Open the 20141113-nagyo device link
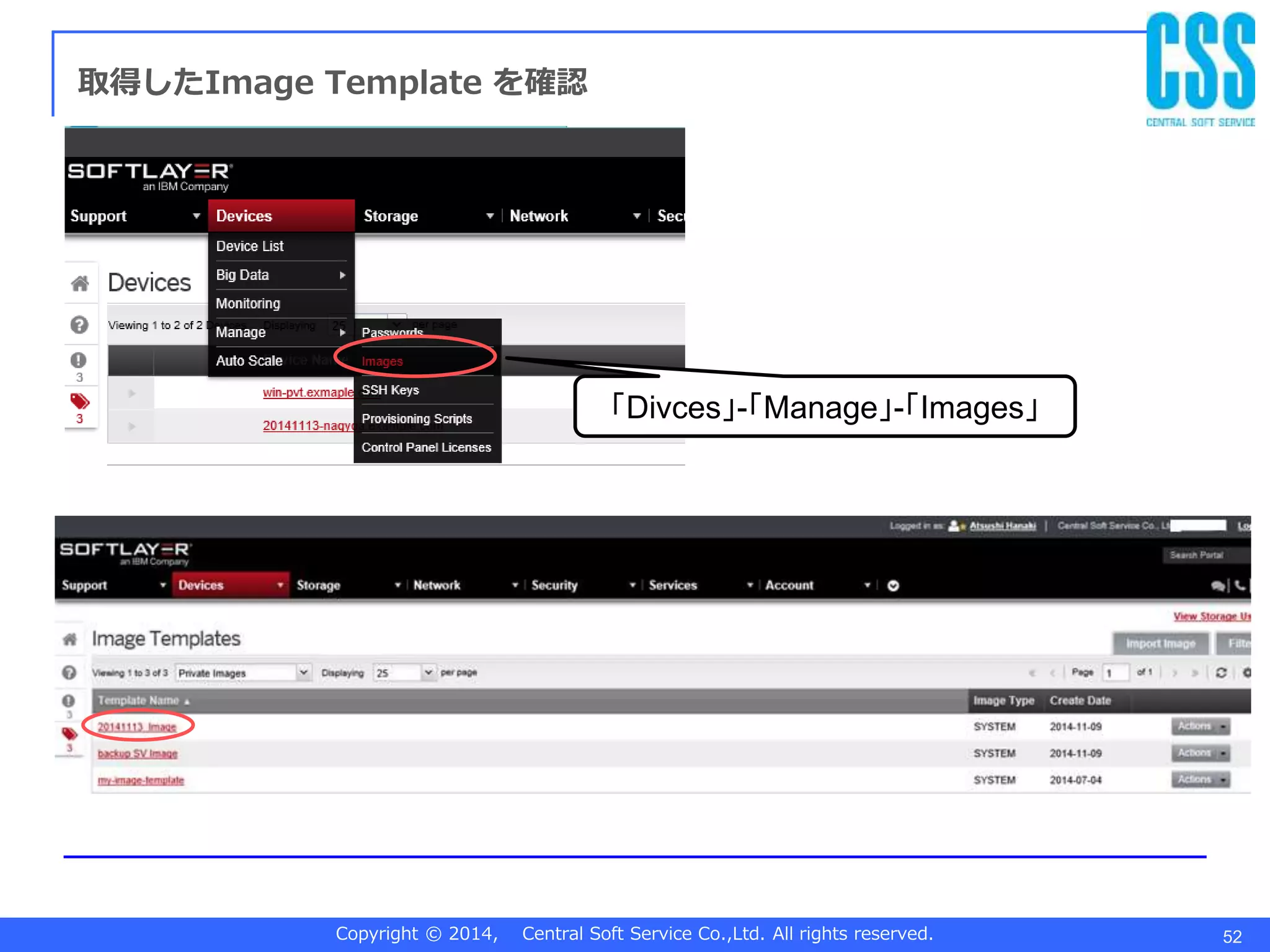This screenshot has width=1270, height=952. tap(308, 426)
